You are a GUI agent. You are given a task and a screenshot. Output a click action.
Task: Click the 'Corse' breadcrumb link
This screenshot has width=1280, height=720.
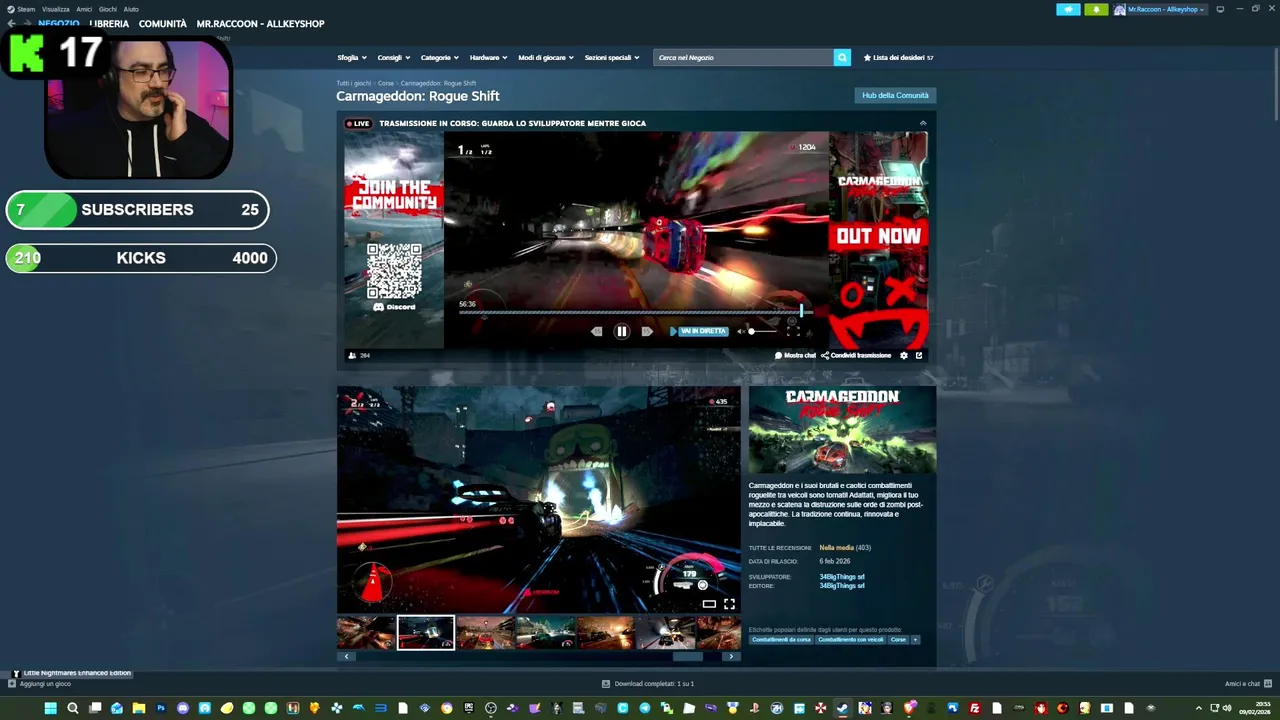pyautogui.click(x=386, y=83)
